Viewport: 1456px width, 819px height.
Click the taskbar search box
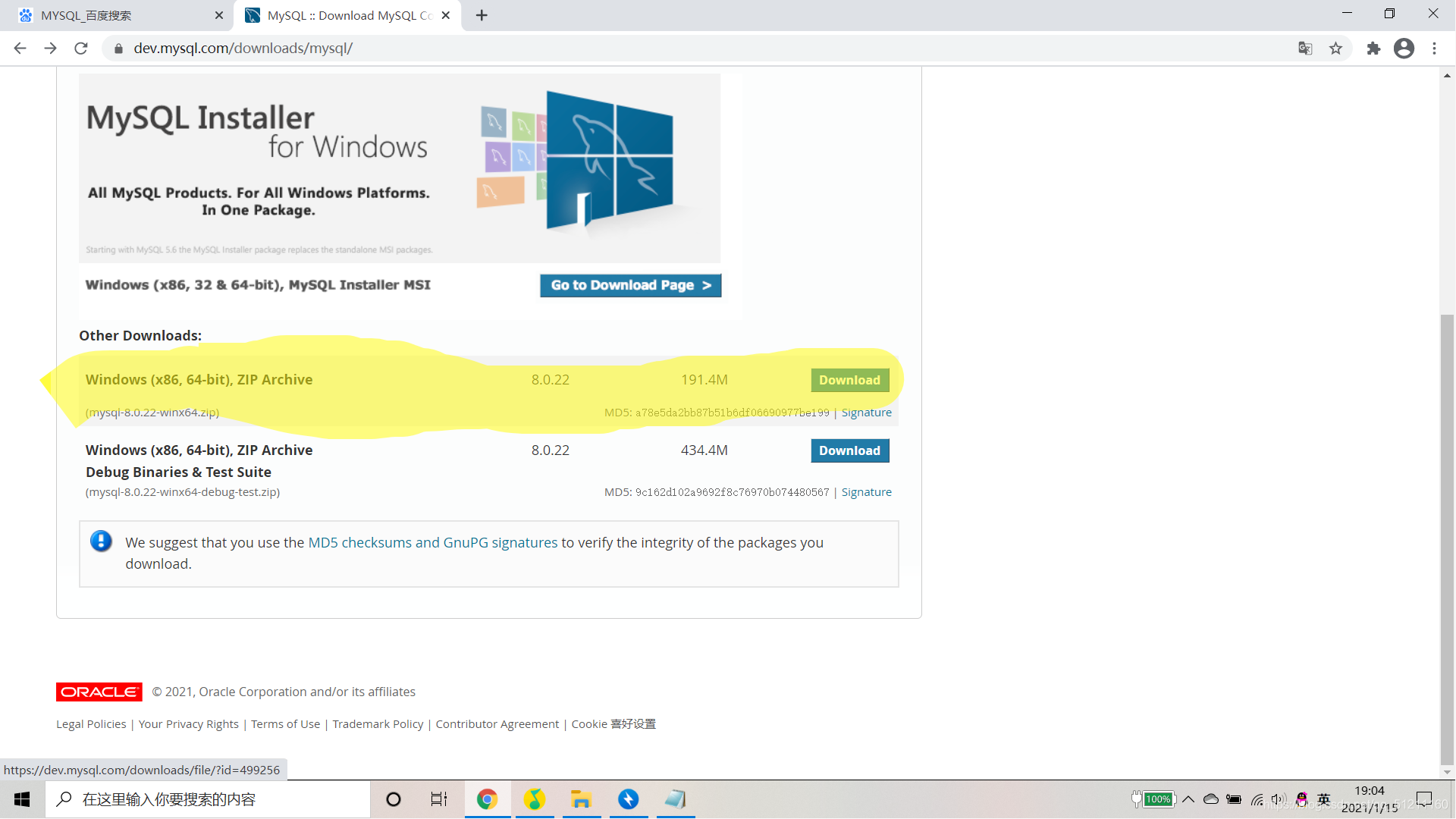click(x=208, y=799)
